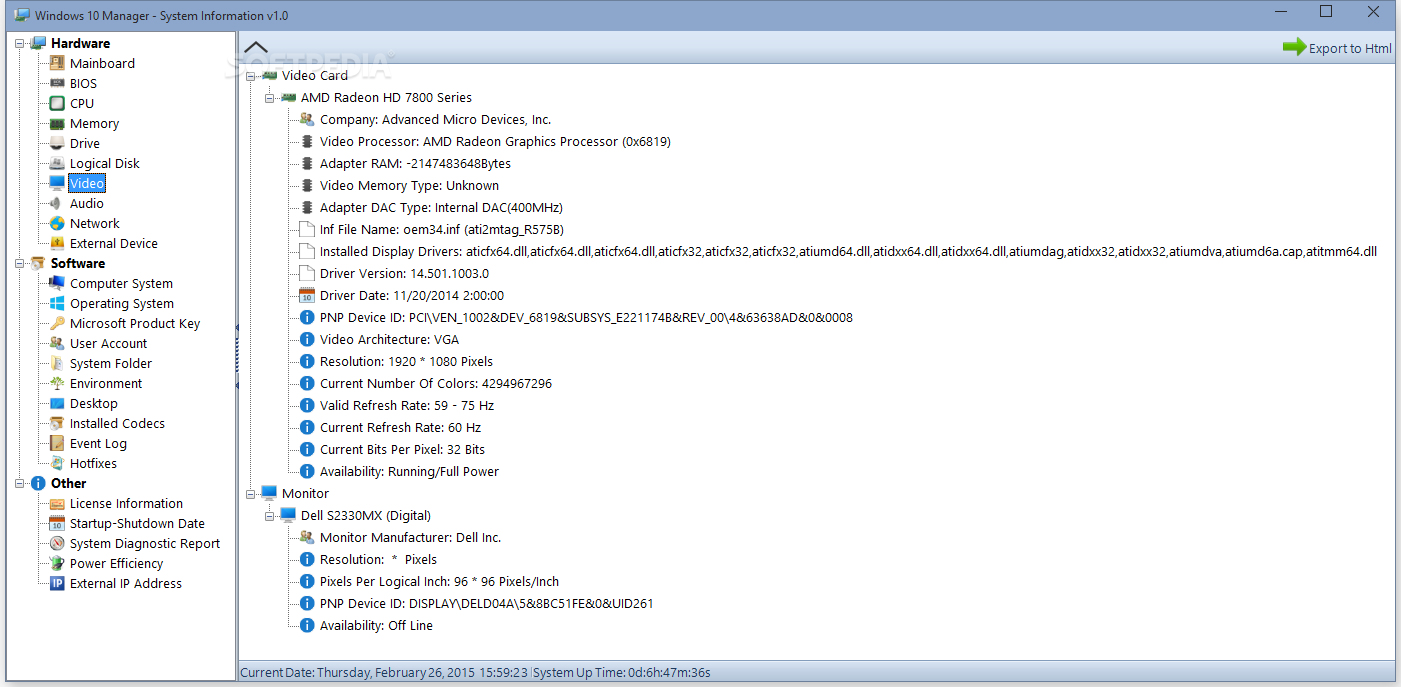This screenshot has height=687, width=1401.
Task: Select the Current Refresh Rate: 60 Hz row
Action: [400, 427]
